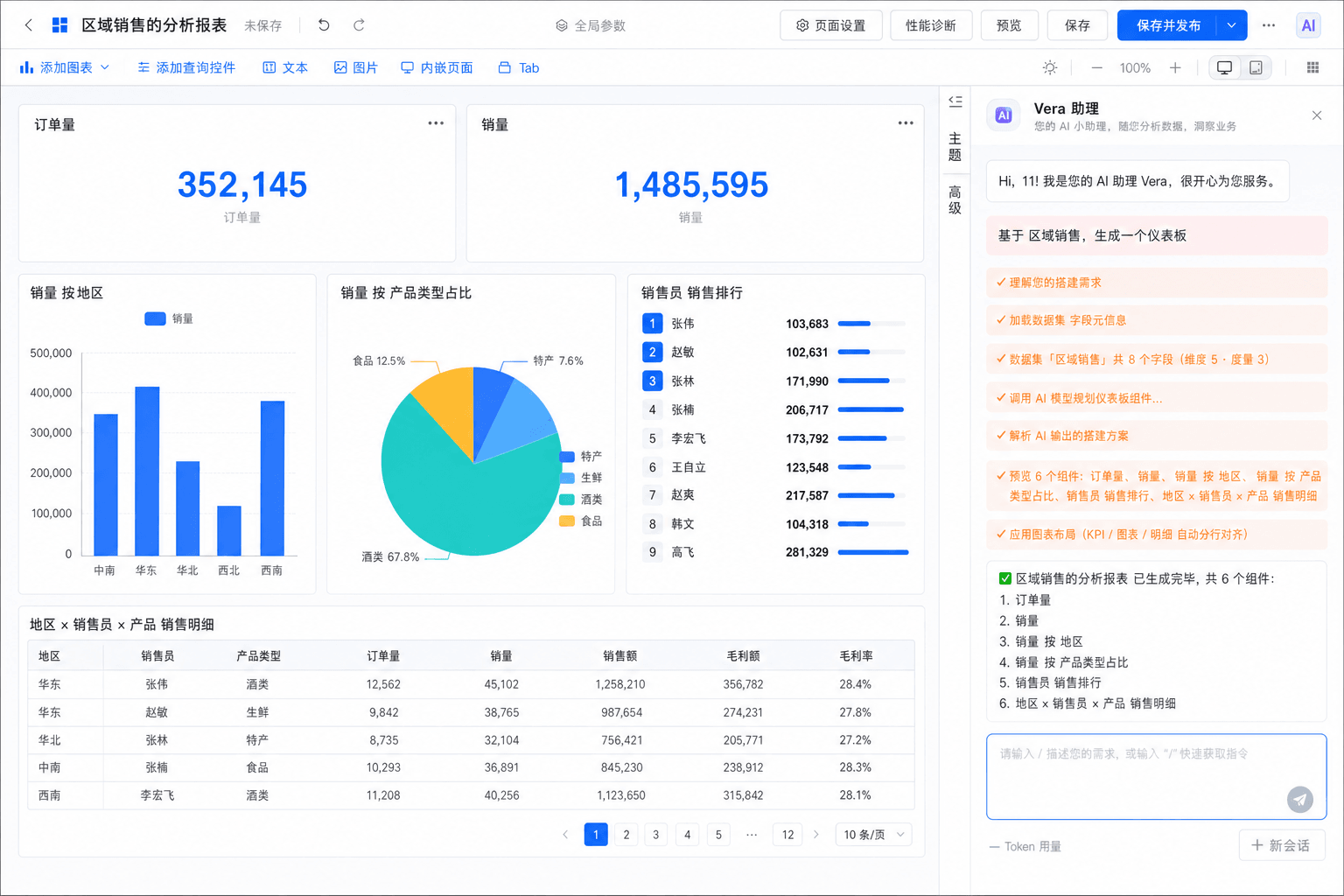The width and height of the screenshot is (1344, 896).
Task: Click the 理解您的搭建需求 step
Action: 1157,283
